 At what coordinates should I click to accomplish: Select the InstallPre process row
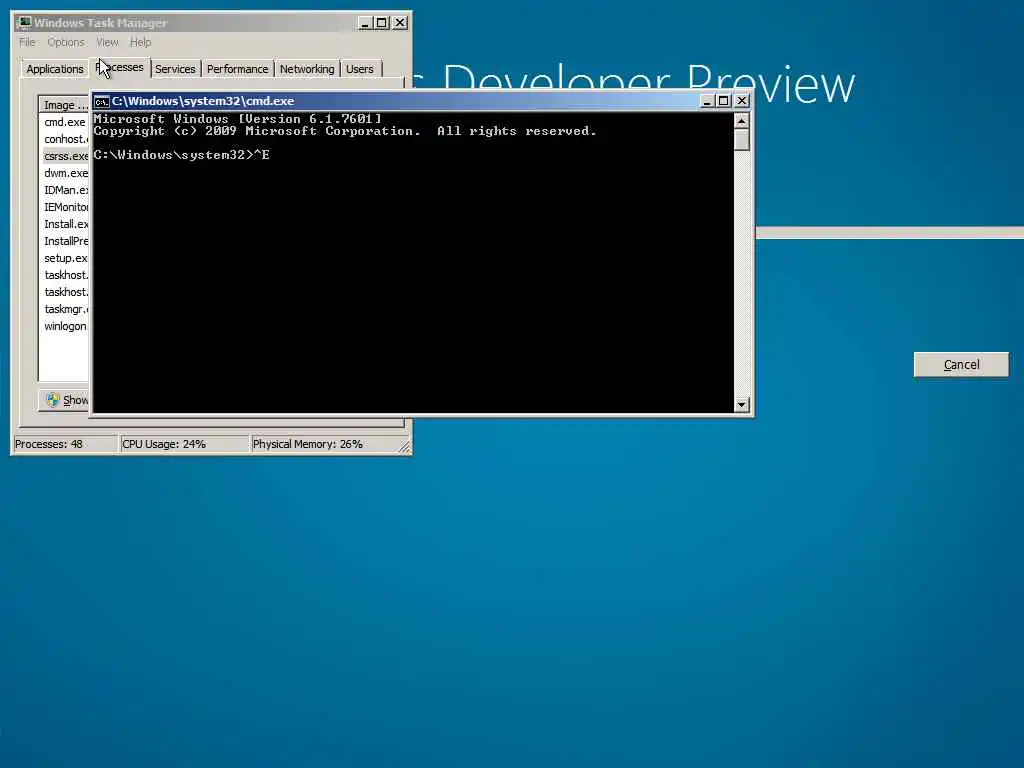pos(65,241)
